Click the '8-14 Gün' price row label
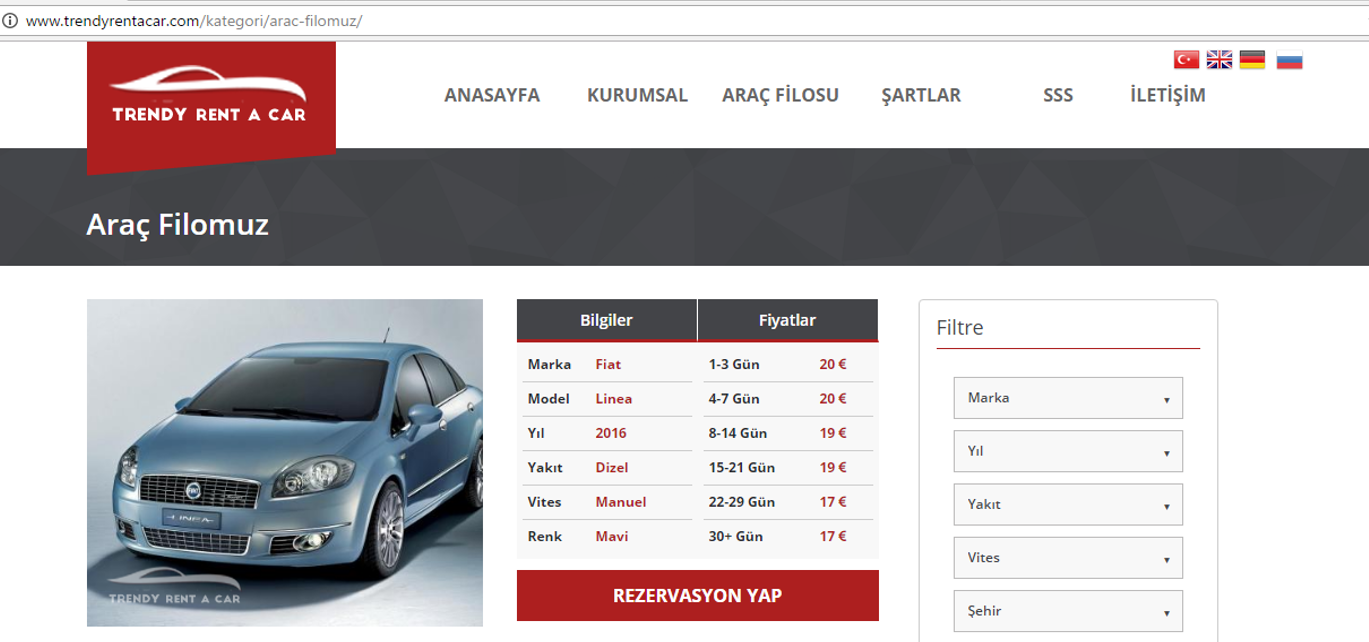The image size is (1369, 642). (x=738, y=433)
